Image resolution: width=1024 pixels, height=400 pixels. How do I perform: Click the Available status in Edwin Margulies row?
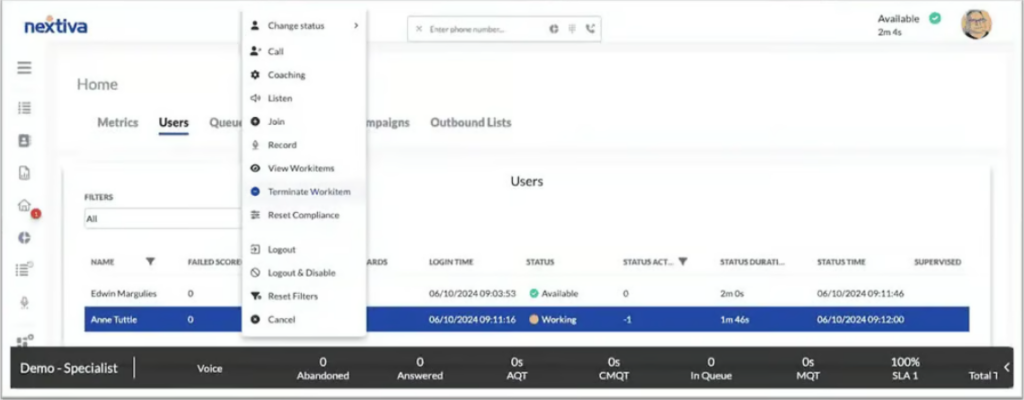click(554, 294)
